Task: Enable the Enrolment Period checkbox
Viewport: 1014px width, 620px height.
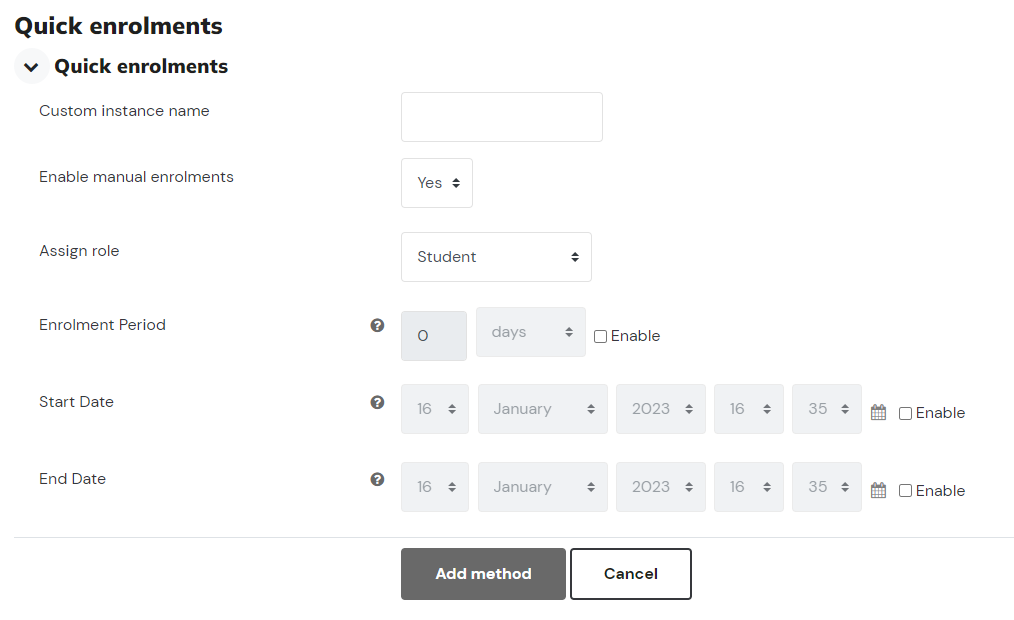Action: pos(600,336)
